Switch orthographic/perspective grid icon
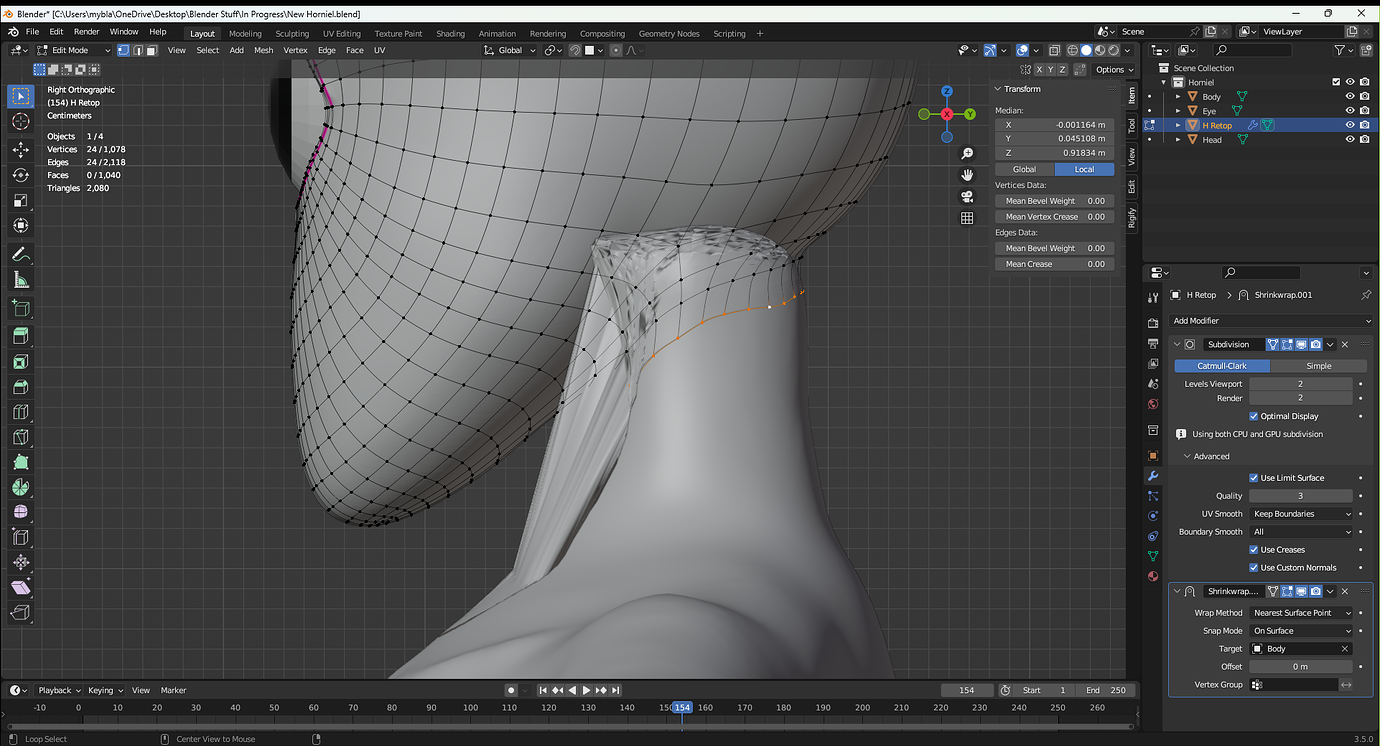Screen dimensions: 1380x746 click(967, 218)
